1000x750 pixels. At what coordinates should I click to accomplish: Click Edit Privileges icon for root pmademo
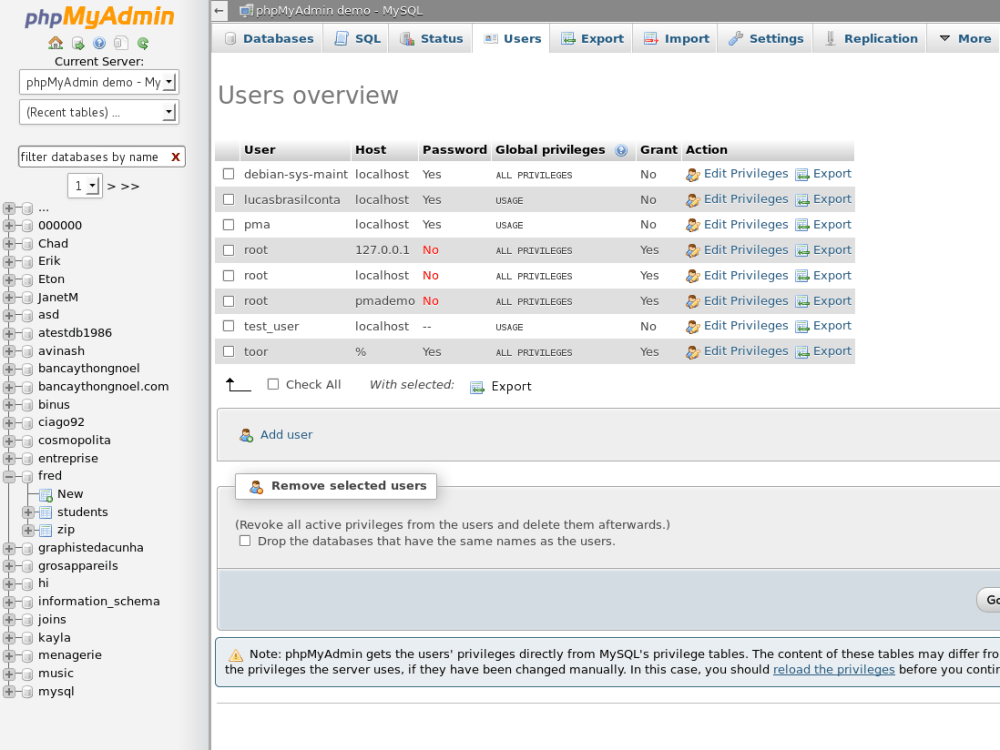tap(693, 301)
